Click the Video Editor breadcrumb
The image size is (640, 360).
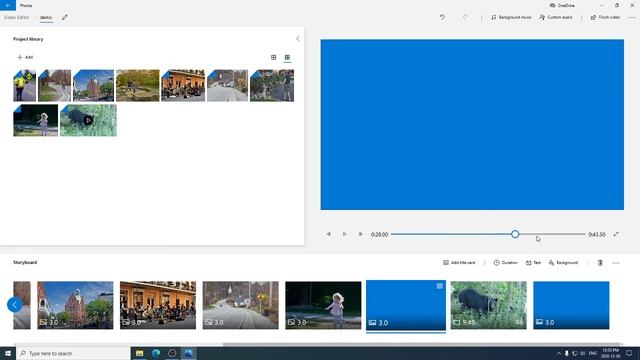[x=16, y=18]
